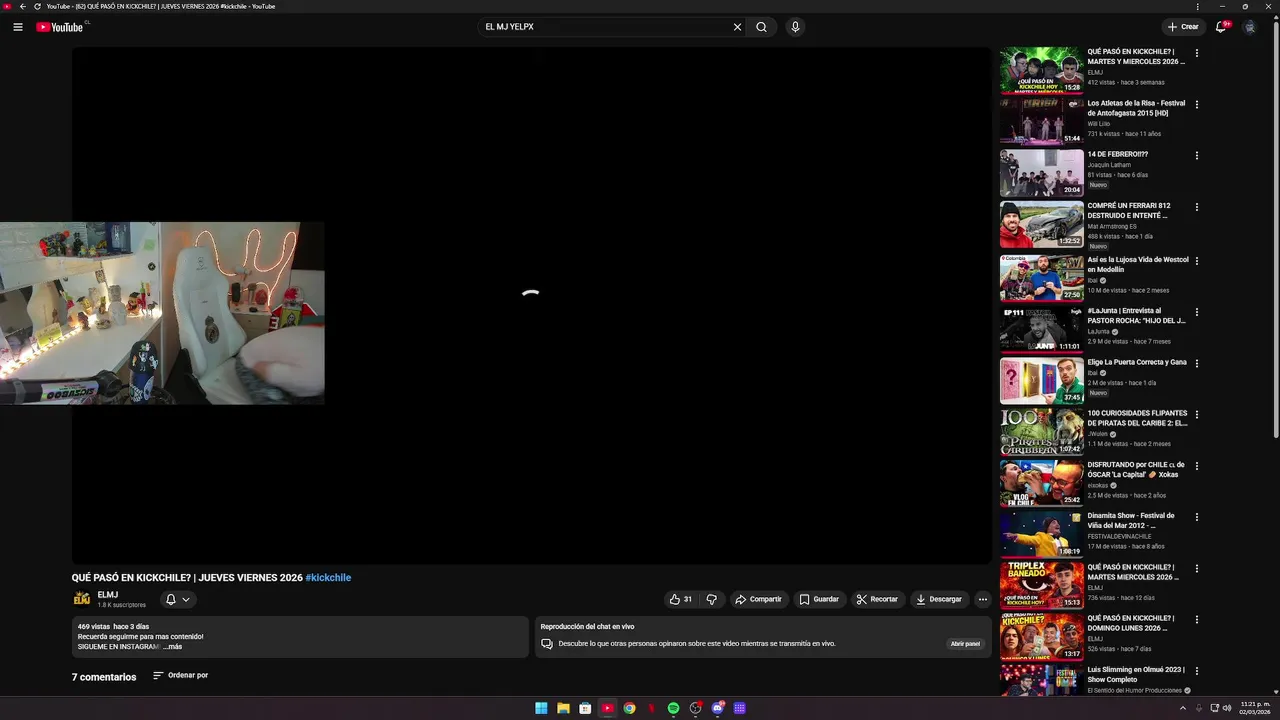
Task: Clip the video using Recortar
Action: pyautogui.click(x=877, y=599)
